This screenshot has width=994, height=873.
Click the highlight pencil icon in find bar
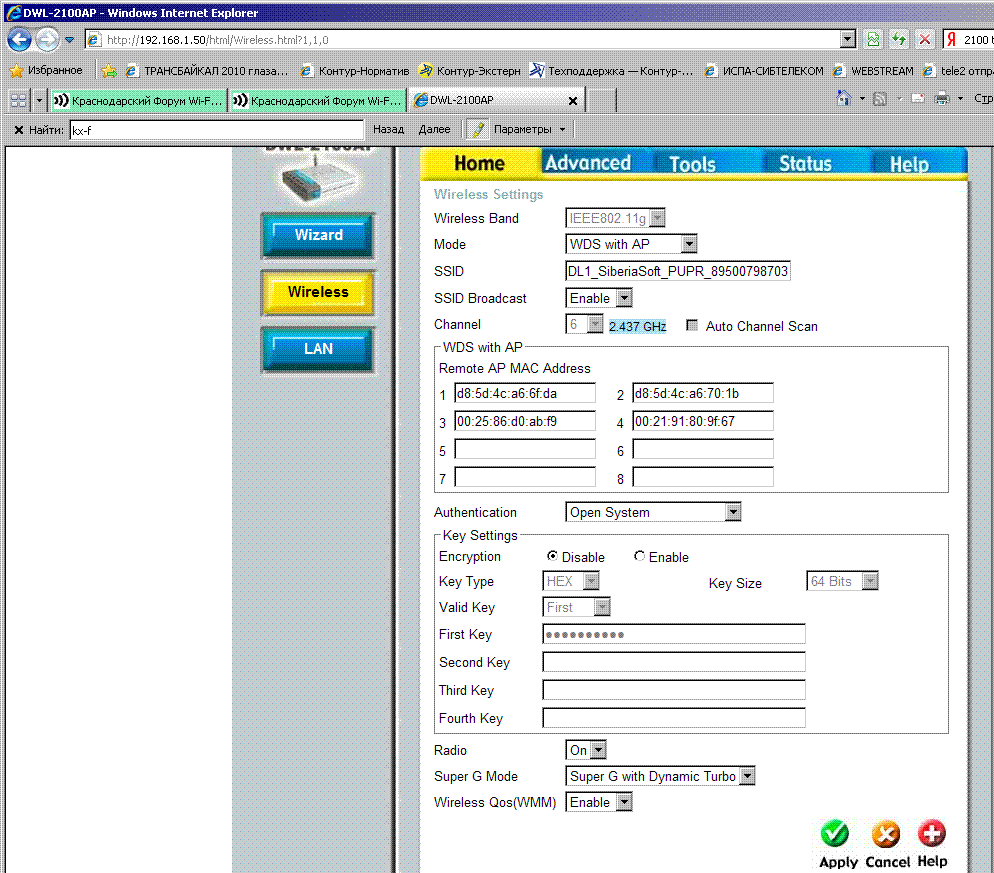(x=478, y=129)
